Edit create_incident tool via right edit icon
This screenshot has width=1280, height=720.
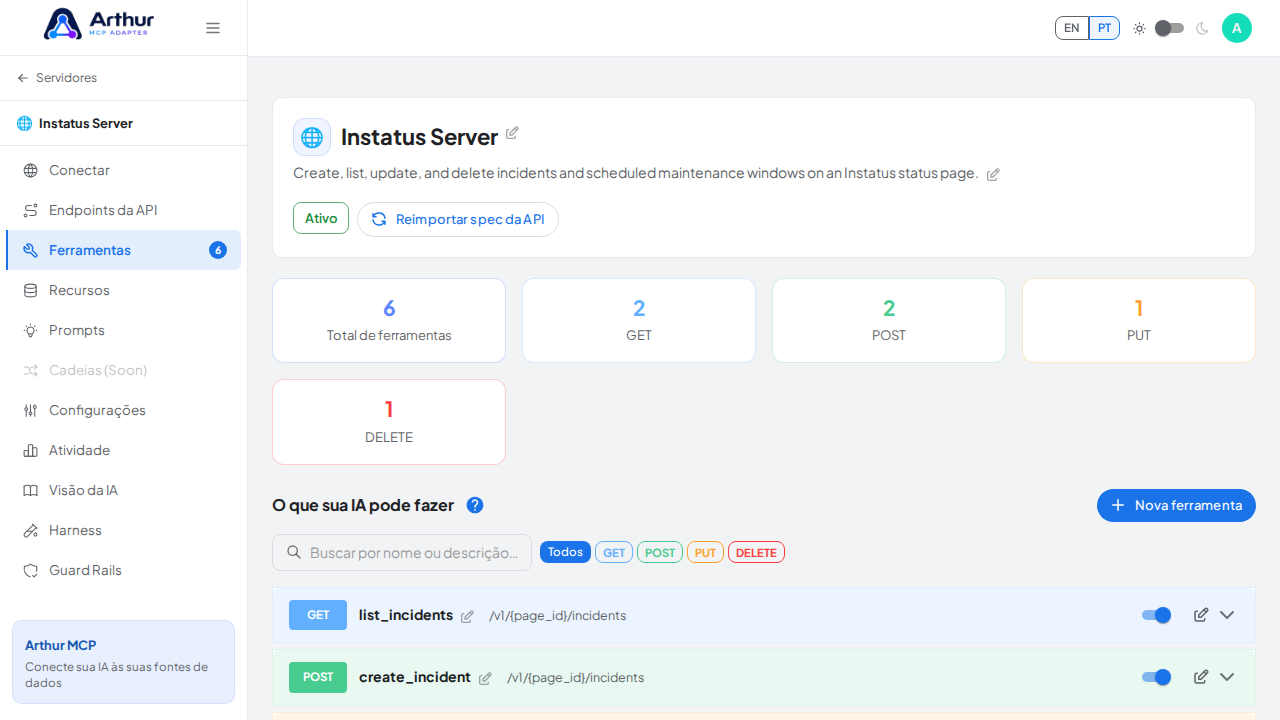click(x=1201, y=677)
